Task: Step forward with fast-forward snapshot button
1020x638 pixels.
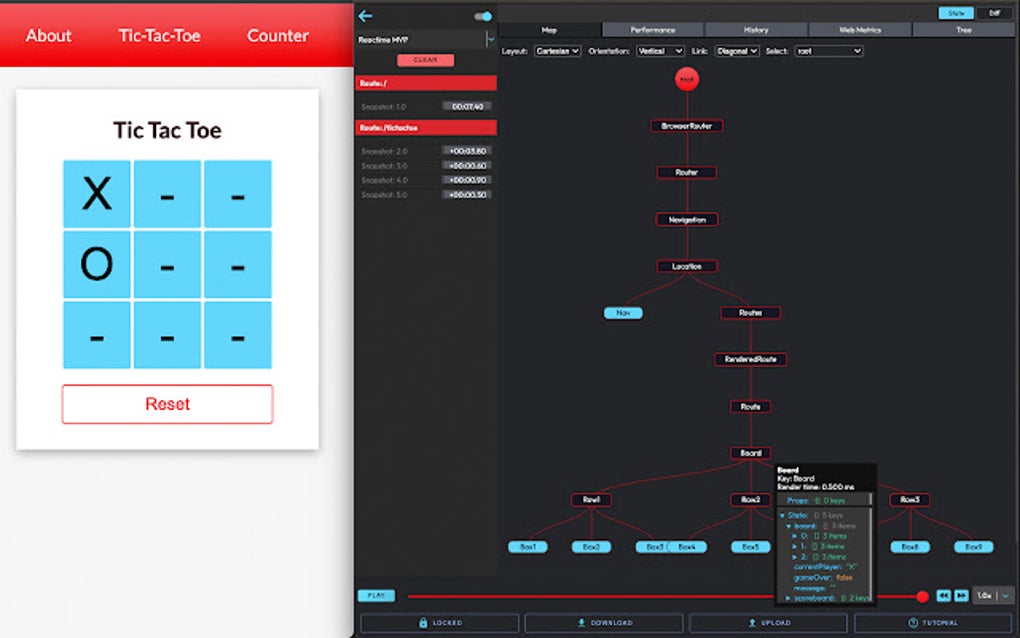Action: (961, 596)
